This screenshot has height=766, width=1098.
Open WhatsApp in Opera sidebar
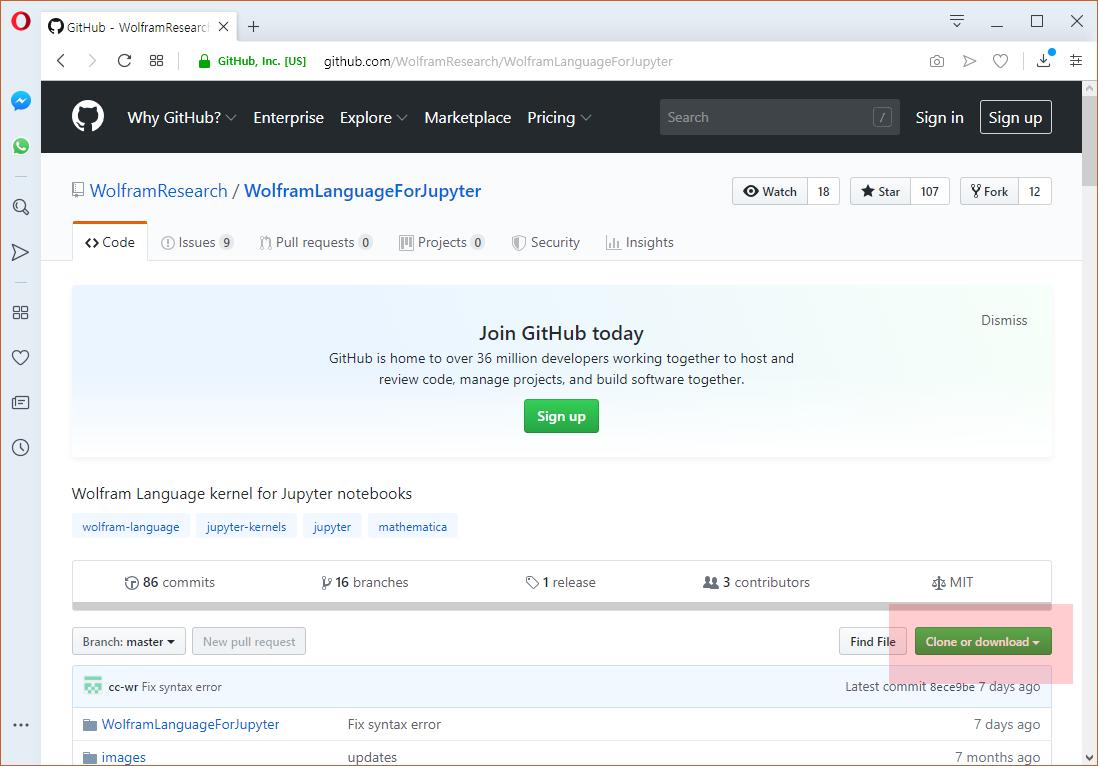click(x=21, y=146)
